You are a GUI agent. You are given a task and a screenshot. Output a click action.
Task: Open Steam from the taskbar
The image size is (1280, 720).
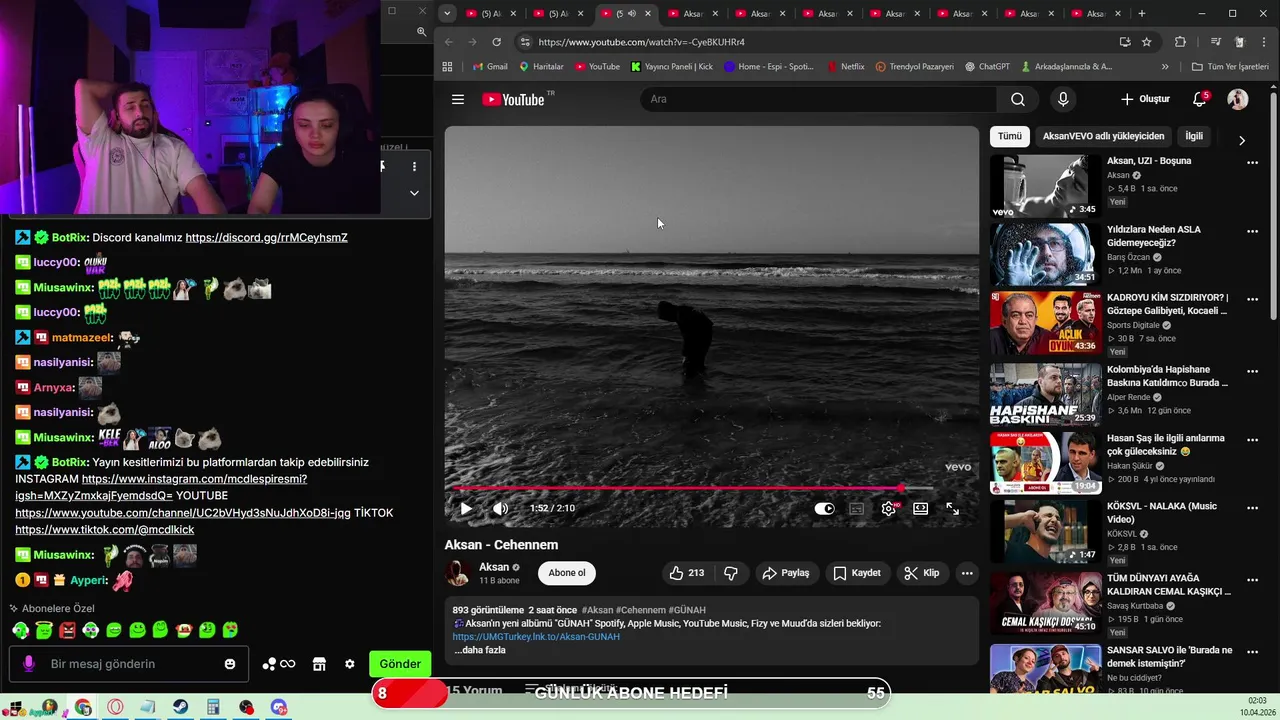coord(181,707)
